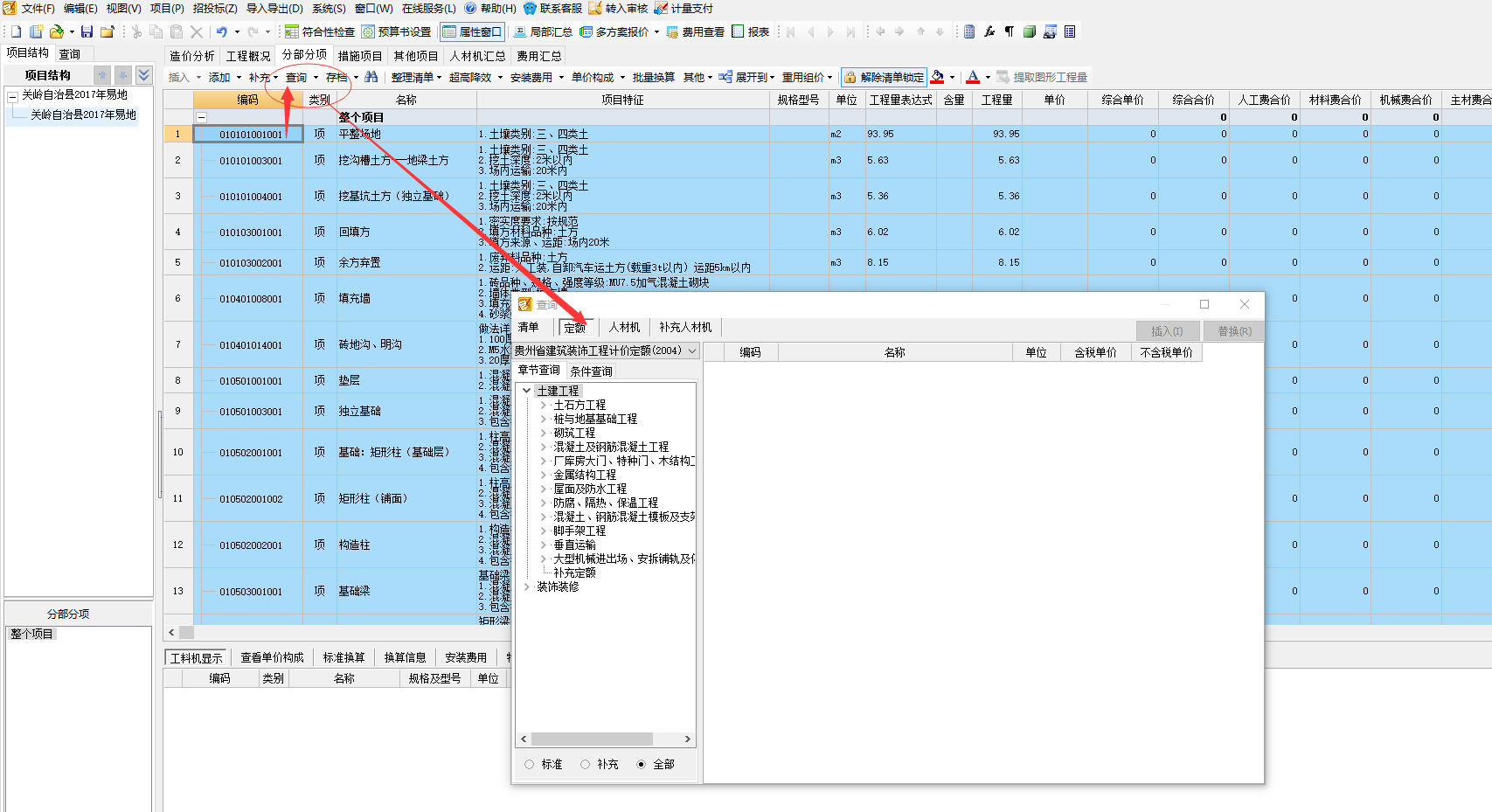1492x812 pixels.
Task: Click the New file icon
Action: (16, 31)
